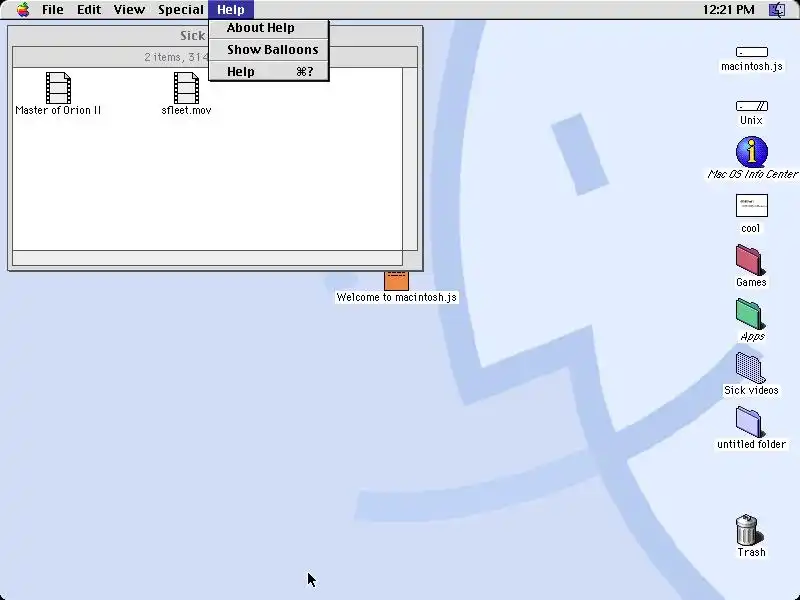Screen dimensions: 800x600
Task: Select the sfleet.mov movie file icon
Action: click(186, 88)
